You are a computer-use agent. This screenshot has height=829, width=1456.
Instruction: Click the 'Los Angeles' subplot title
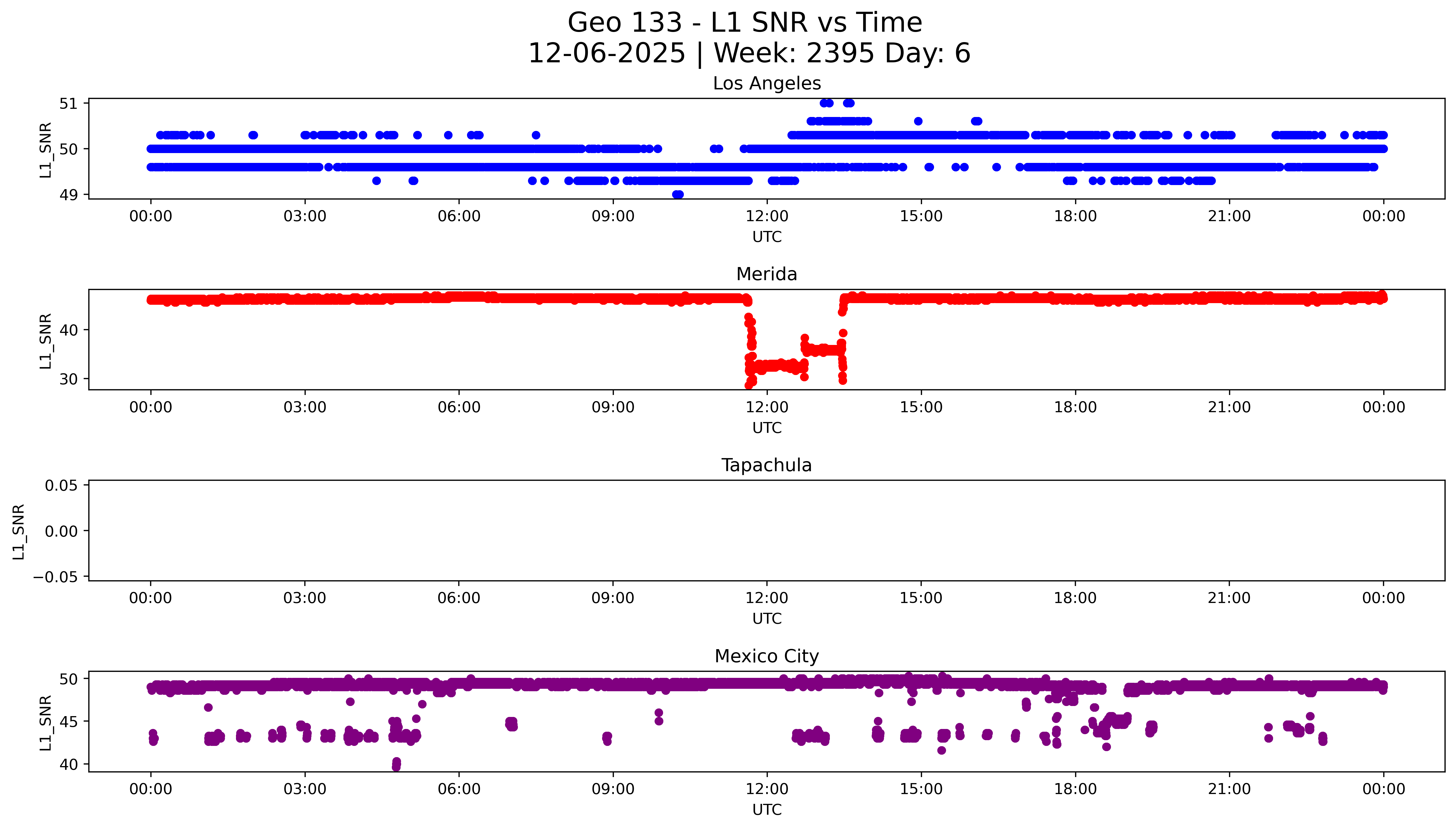pos(766,83)
